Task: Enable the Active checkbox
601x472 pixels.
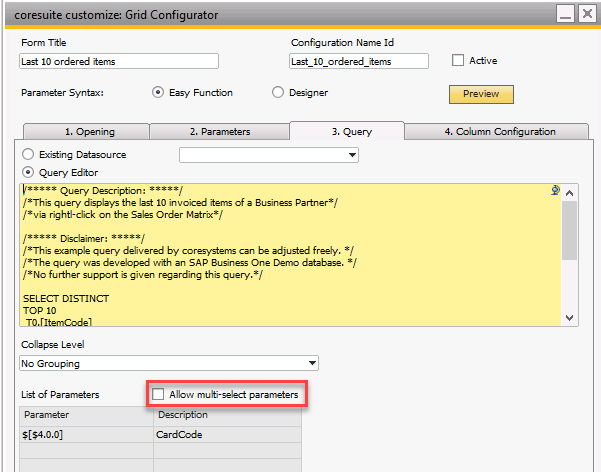Action: [458, 61]
